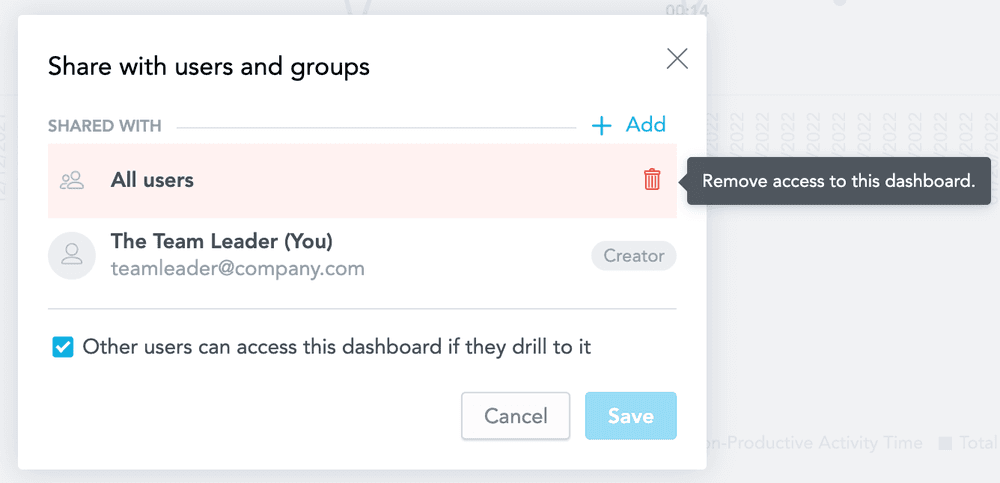Click the Add link text

pos(646,125)
